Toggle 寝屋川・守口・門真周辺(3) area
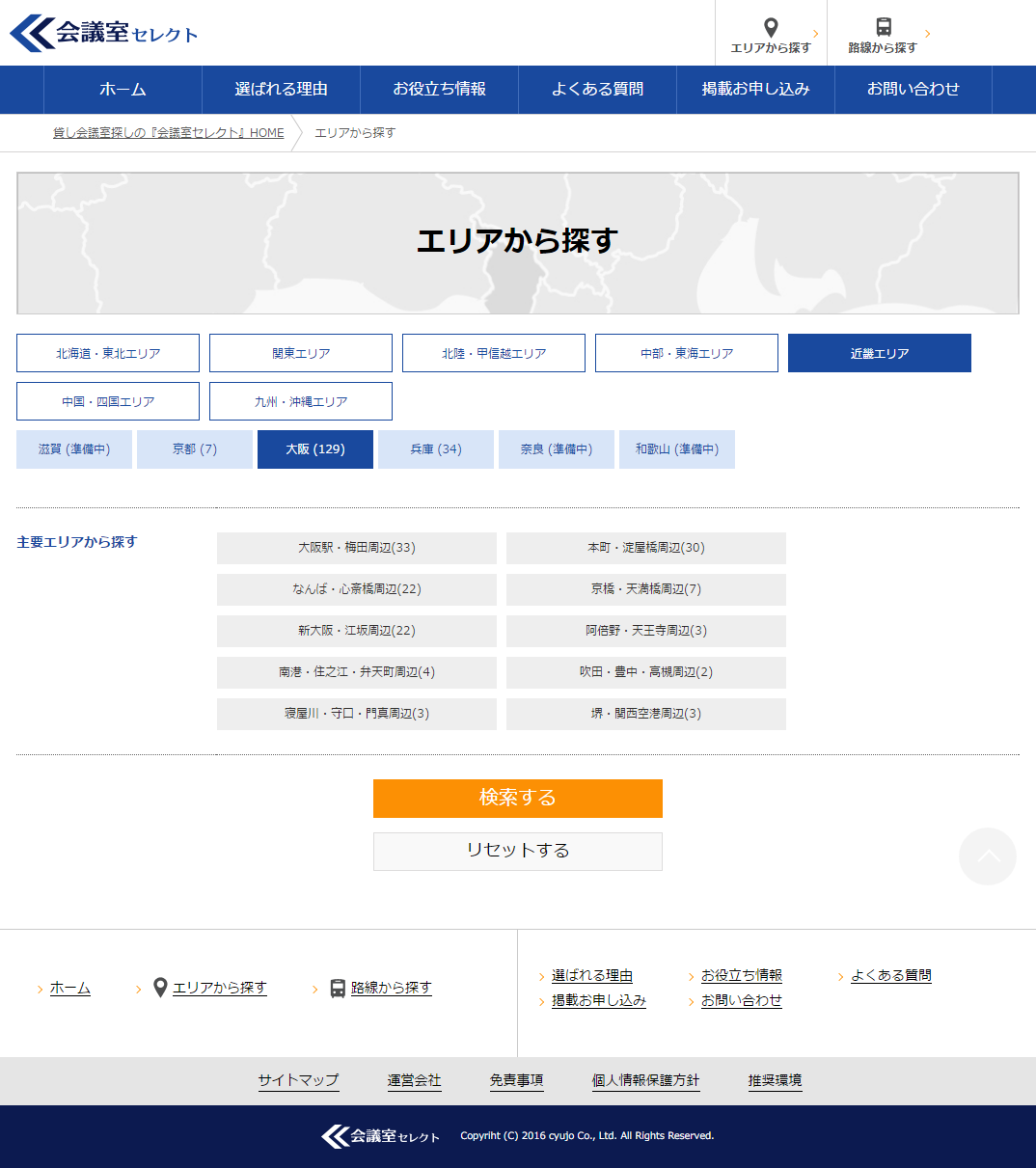This screenshot has height=1168, width=1036. tap(357, 714)
